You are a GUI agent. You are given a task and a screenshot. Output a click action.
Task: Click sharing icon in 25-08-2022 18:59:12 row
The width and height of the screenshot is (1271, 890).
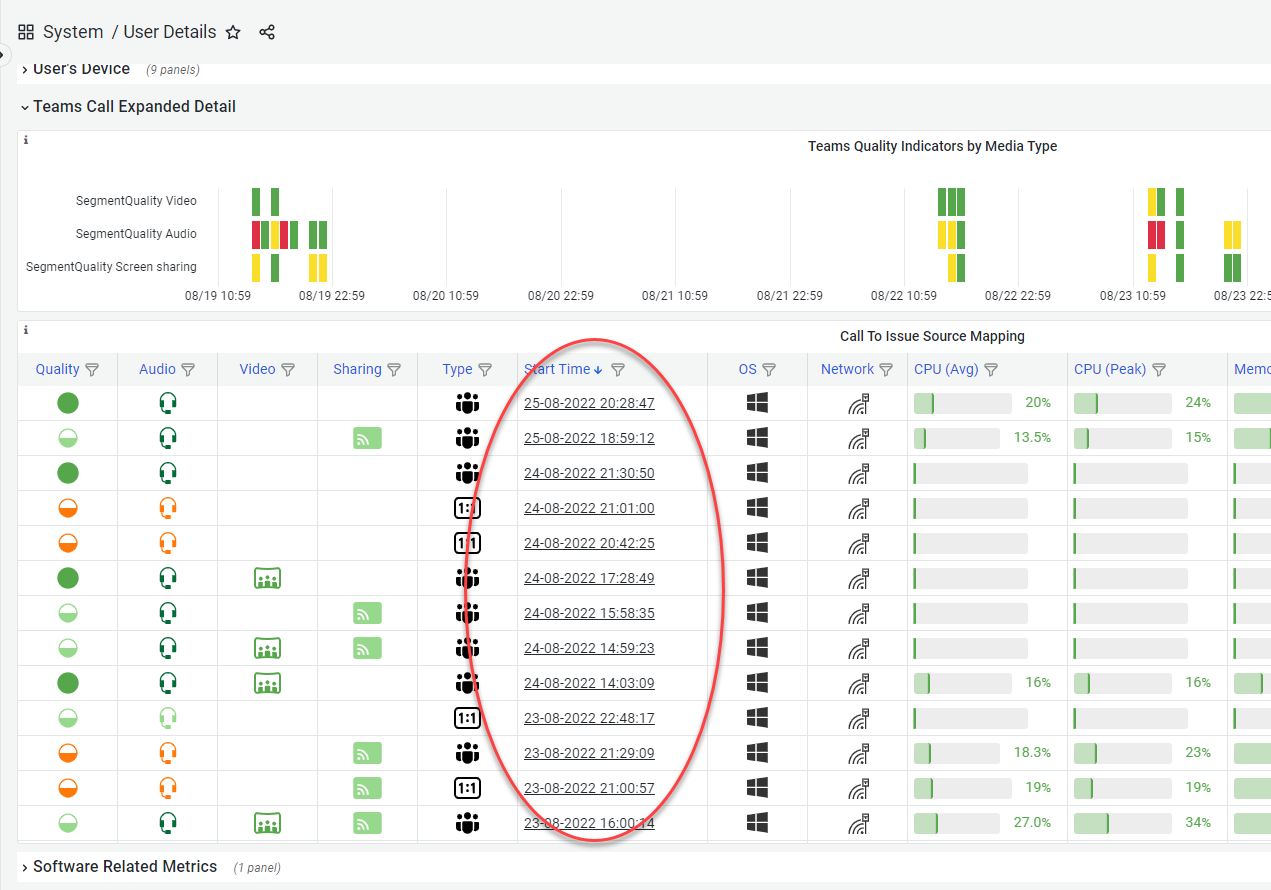click(x=367, y=438)
